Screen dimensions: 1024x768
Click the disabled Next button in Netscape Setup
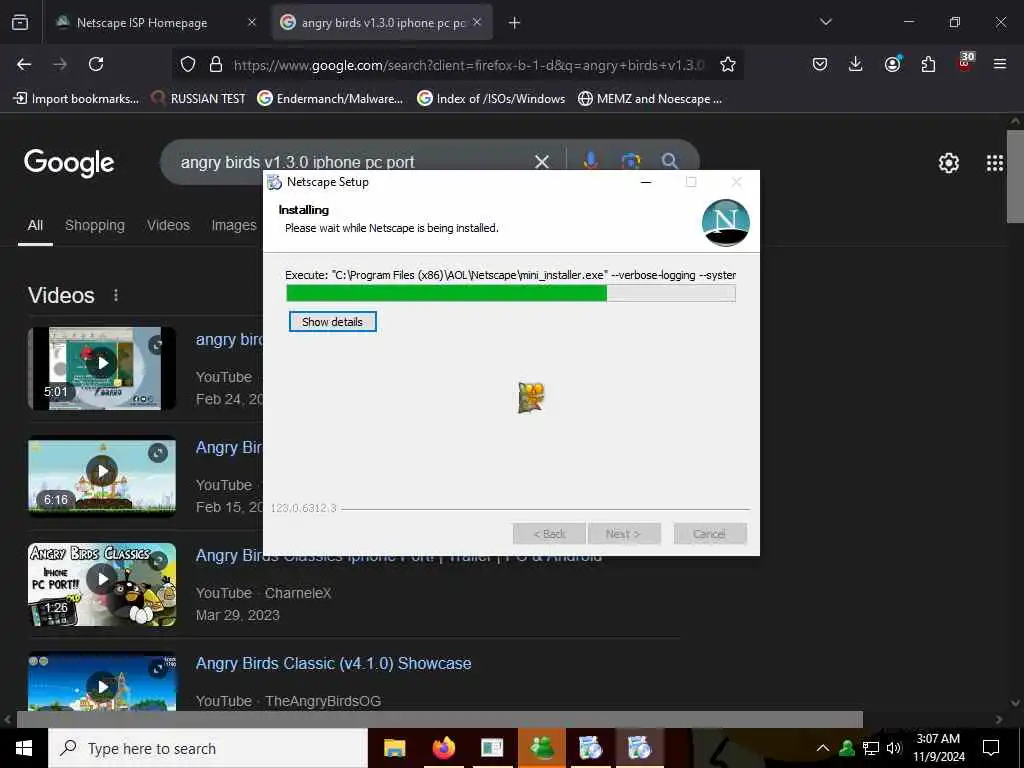(624, 534)
